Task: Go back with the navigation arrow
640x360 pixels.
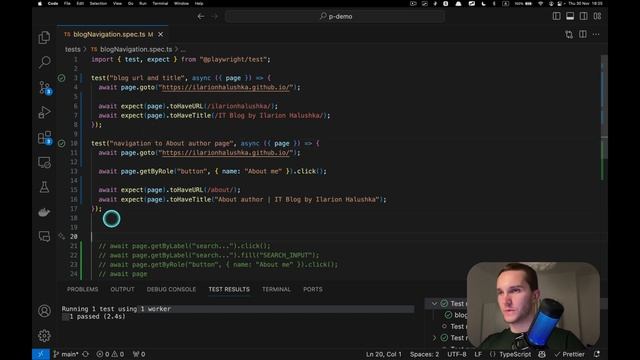Action: [x=201, y=16]
